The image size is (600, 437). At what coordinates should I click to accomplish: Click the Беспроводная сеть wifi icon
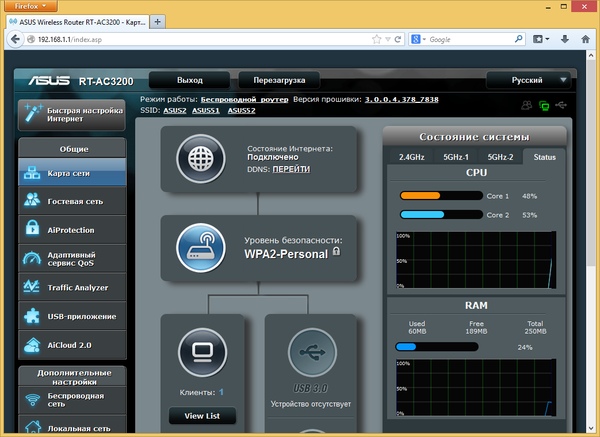[x=33, y=400]
